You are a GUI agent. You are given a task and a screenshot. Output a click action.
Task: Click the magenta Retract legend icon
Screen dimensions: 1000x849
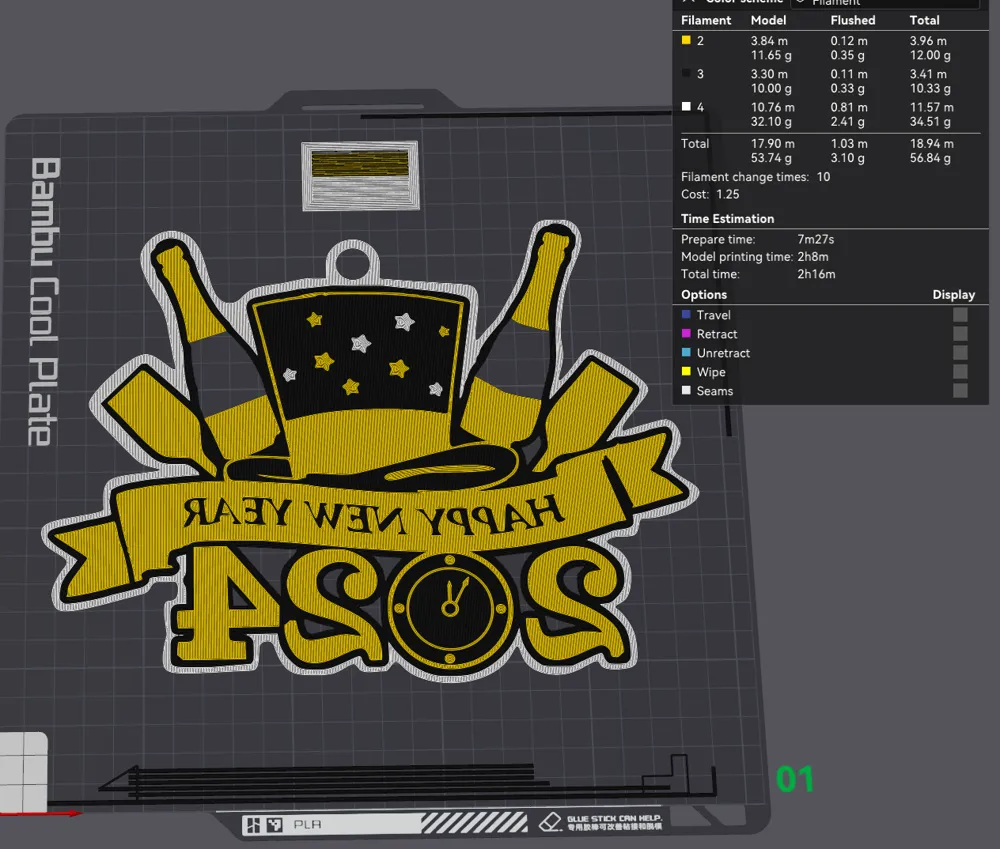click(x=686, y=334)
